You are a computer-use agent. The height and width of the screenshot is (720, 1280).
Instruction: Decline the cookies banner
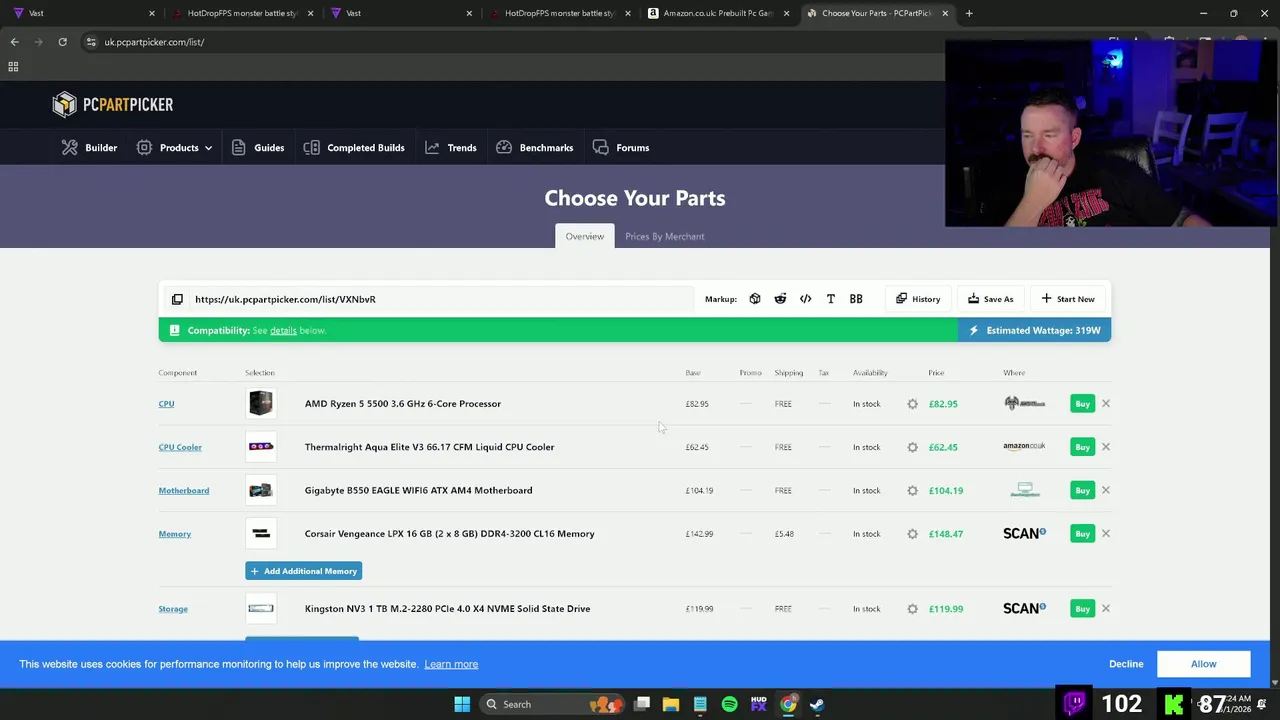click(1126, 664)
